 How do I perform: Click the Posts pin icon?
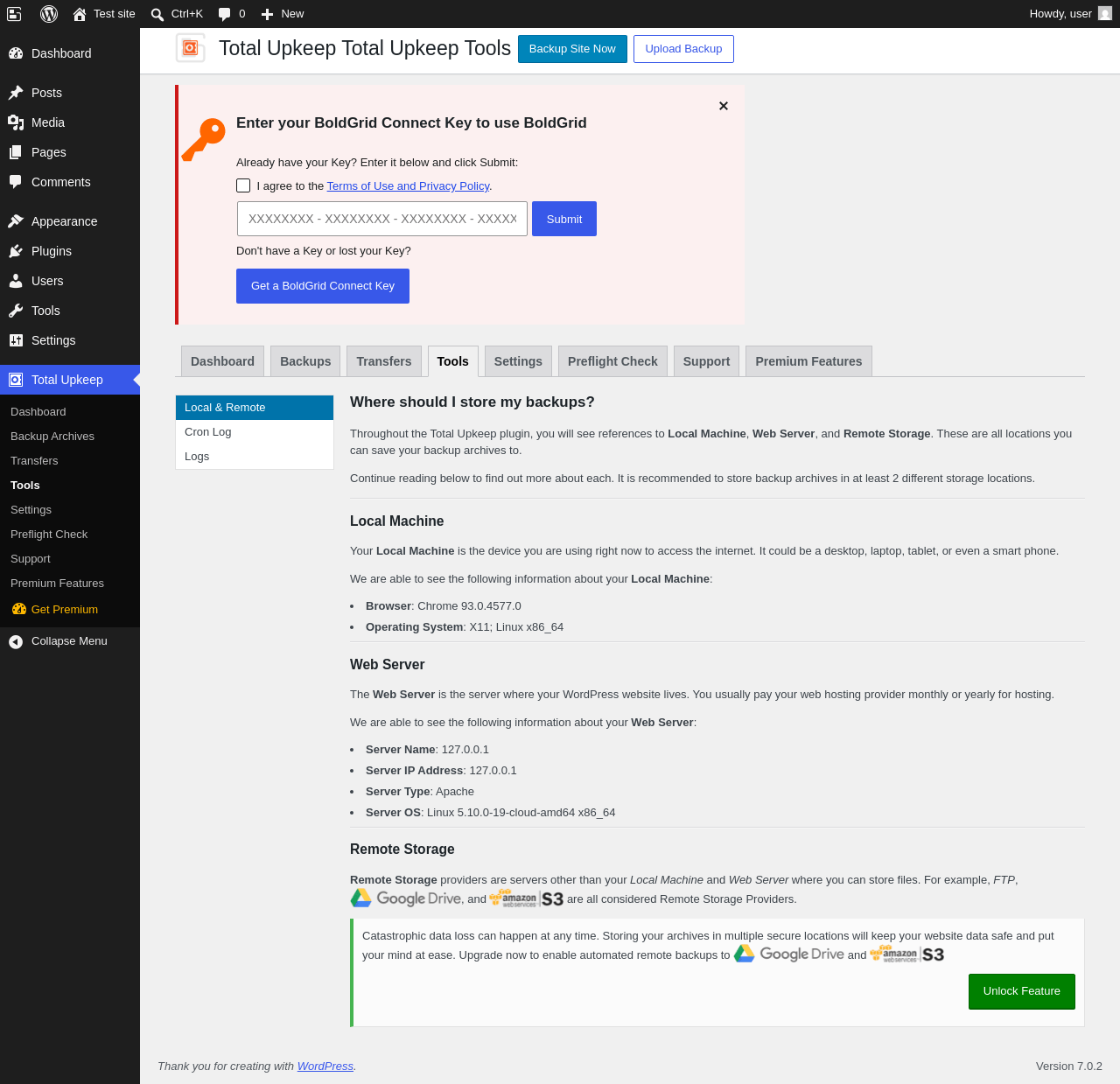tap(16, 93)
